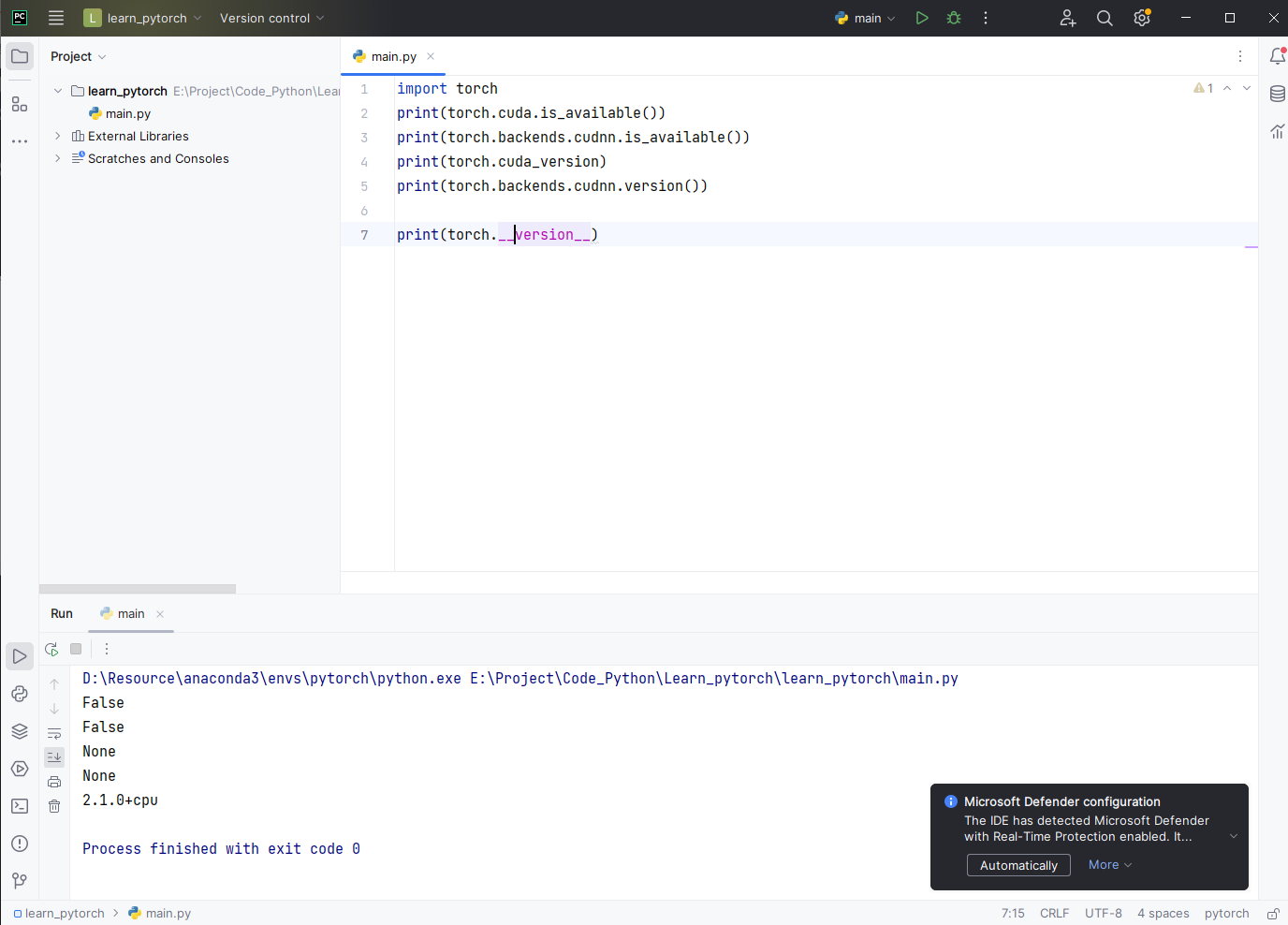Open the Git version control tool window
Viewport: 1288px width, 925px height.
pos(20,881)
